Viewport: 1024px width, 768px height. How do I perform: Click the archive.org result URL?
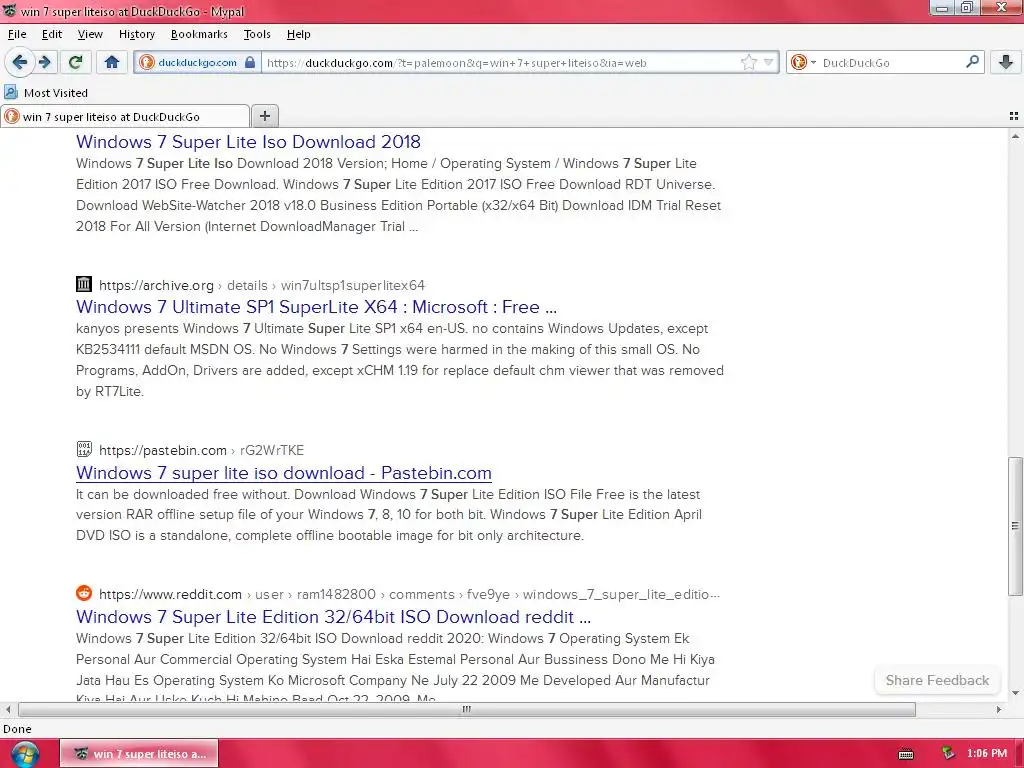coord(156,285)
